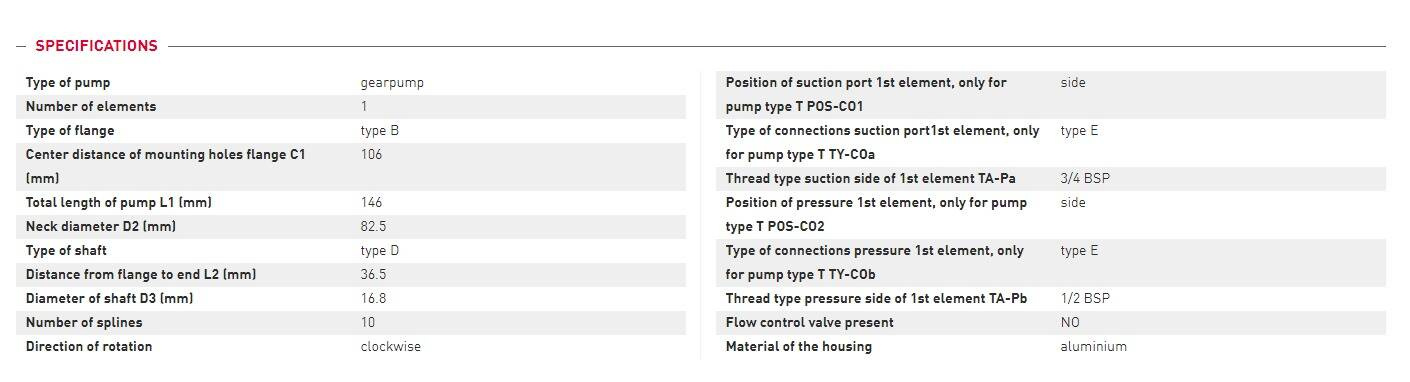Click the SPECIFICATIONS section heading
This screenshot has height=382, width=1410.
click(x=96, y=46)
